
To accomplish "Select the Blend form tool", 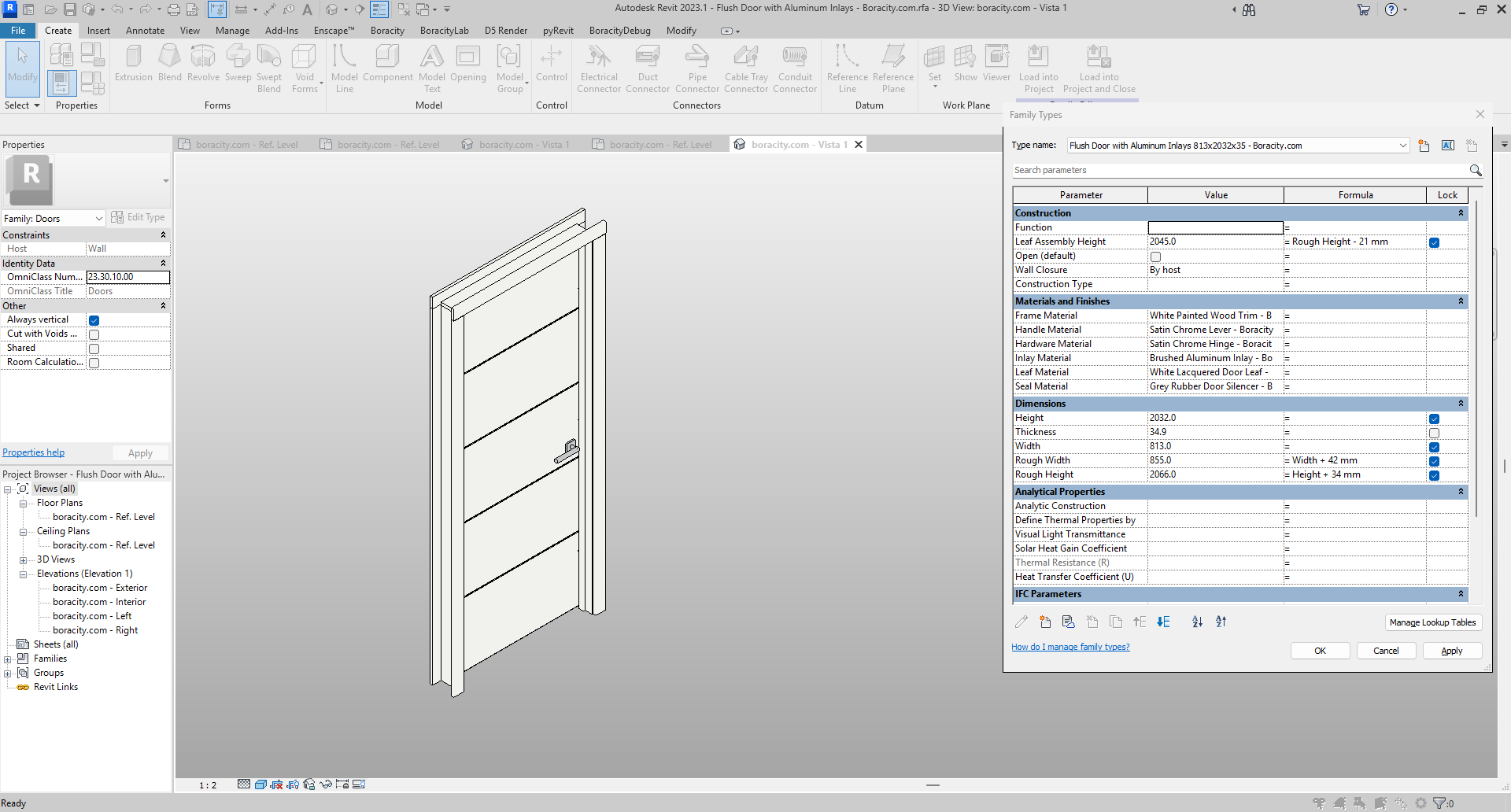I will click(169, 63).
